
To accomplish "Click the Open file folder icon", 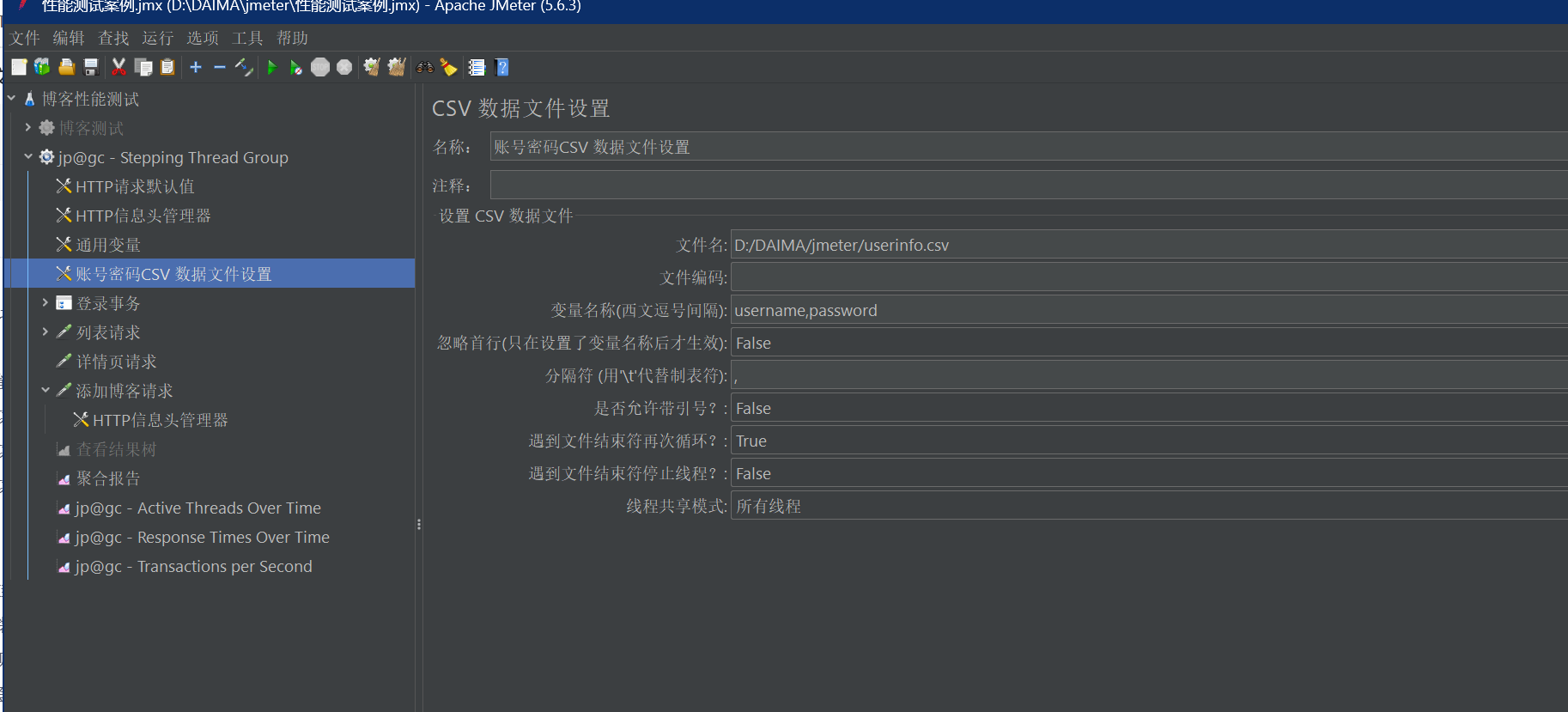I will click(x=66, y=67).
